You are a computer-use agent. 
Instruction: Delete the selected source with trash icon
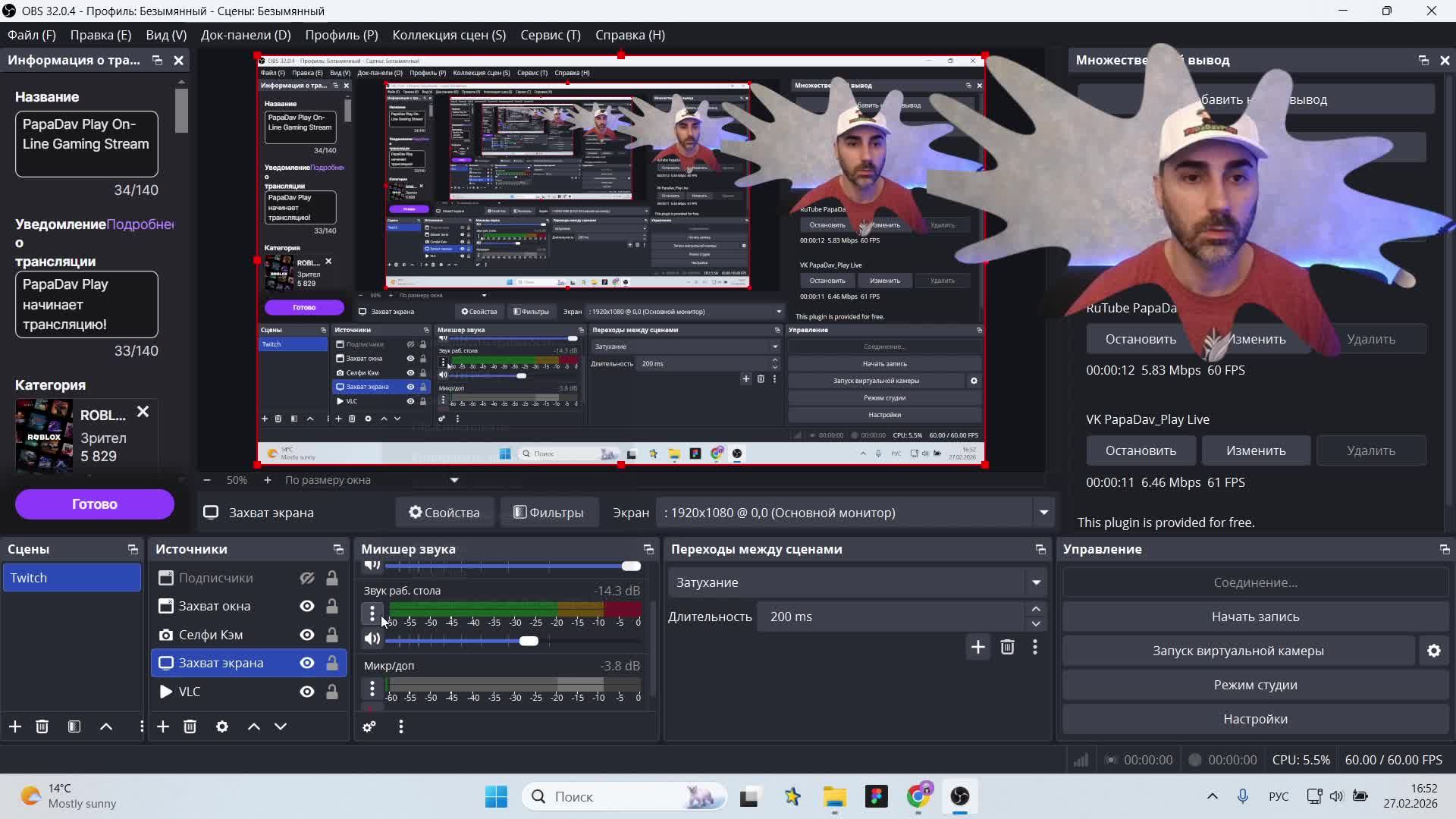(190, 726)
